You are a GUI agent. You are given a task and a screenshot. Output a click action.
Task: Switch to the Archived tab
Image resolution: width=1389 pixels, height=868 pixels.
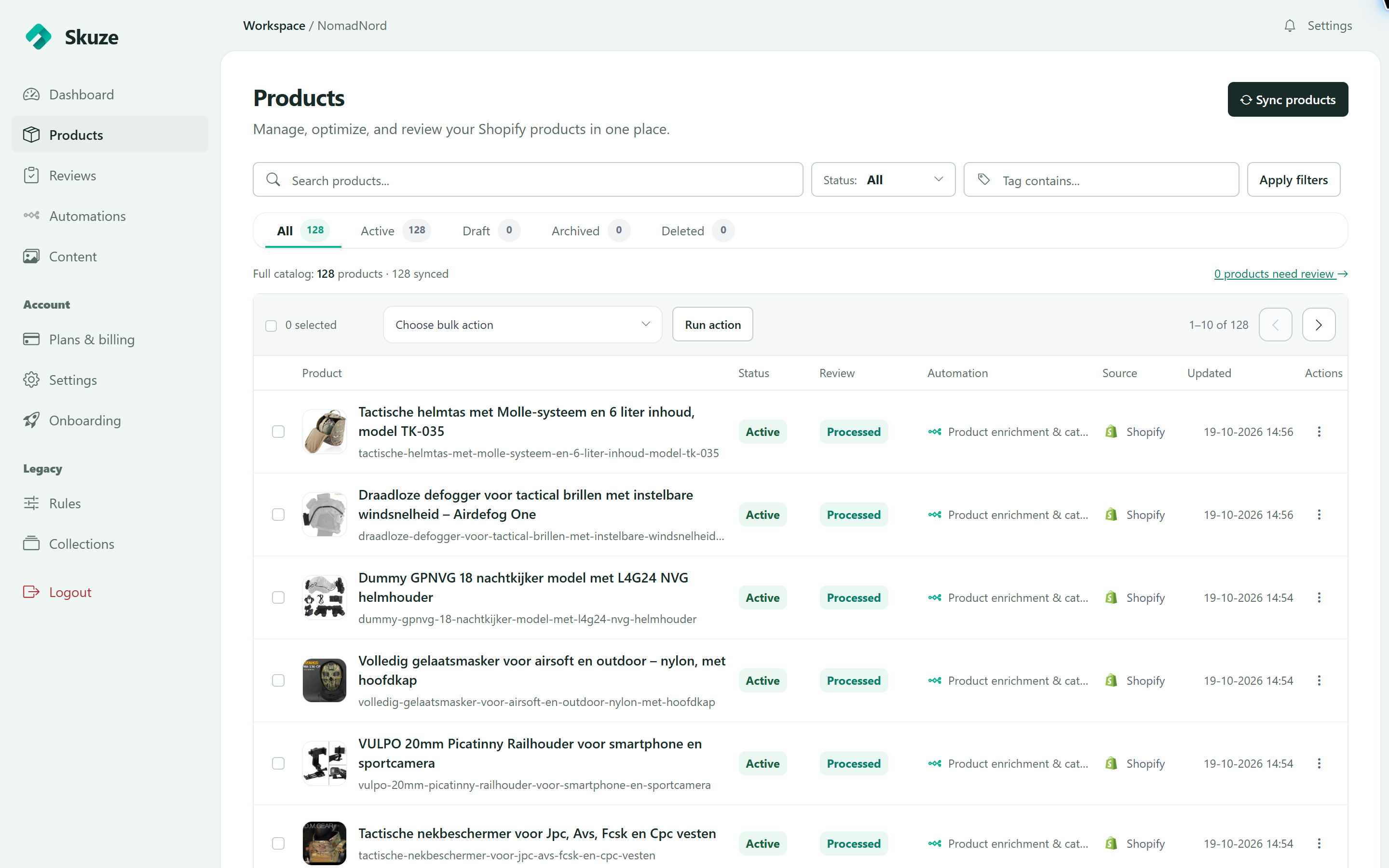(591, 231)
